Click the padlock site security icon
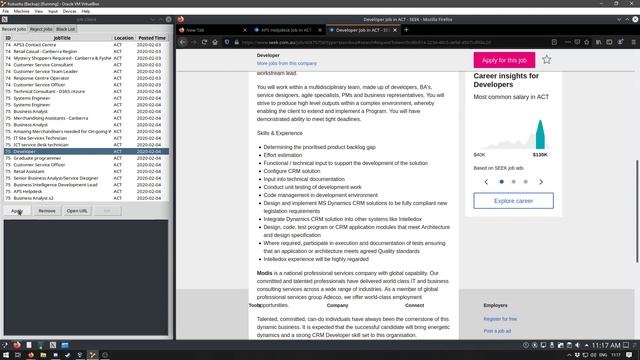The height and width of the screenshot is (360, 640). click(x=236, y=42)
